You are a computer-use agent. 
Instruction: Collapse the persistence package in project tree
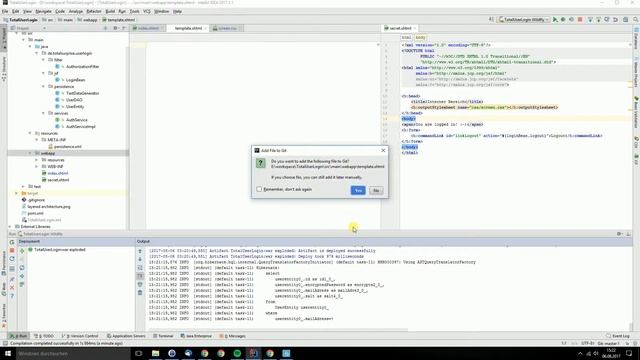tap(43, 87)
